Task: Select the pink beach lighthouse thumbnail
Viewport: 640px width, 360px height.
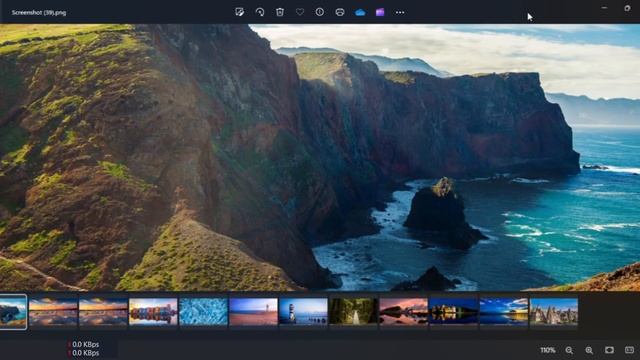Action: coord(253,312)
